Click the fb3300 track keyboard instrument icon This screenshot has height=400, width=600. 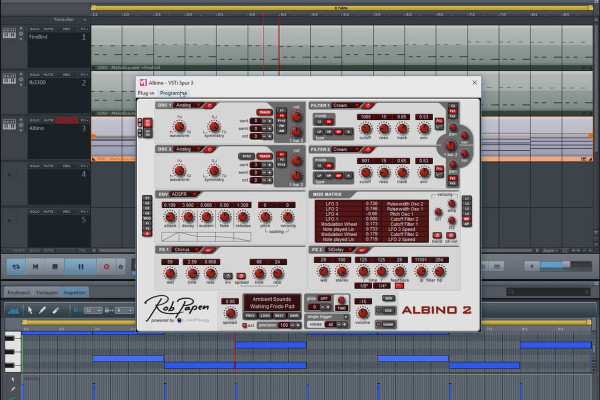coord(10,79)
